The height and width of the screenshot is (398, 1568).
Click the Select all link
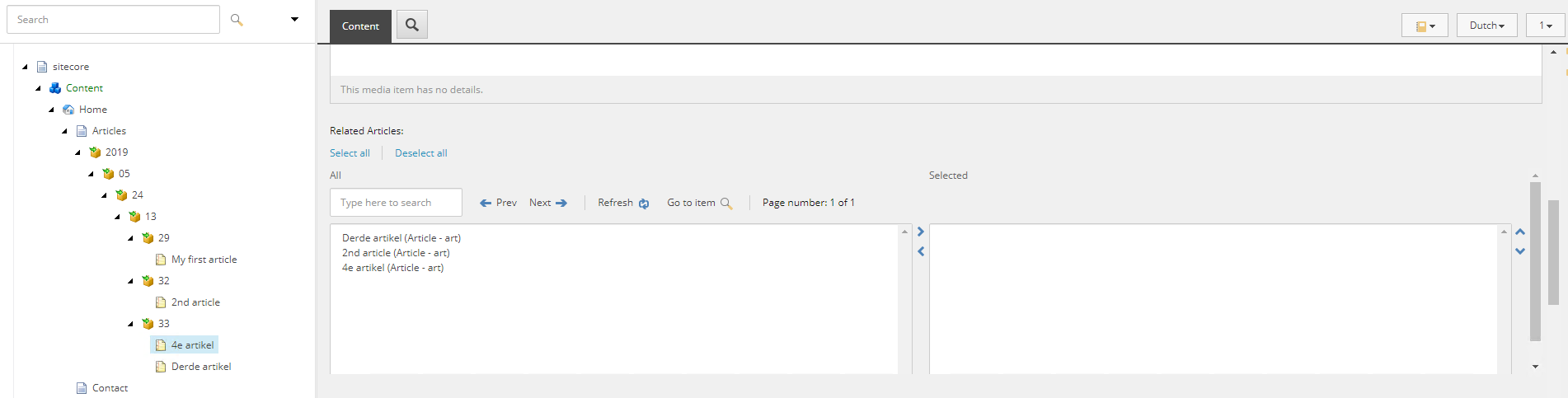tap(350, 153)
